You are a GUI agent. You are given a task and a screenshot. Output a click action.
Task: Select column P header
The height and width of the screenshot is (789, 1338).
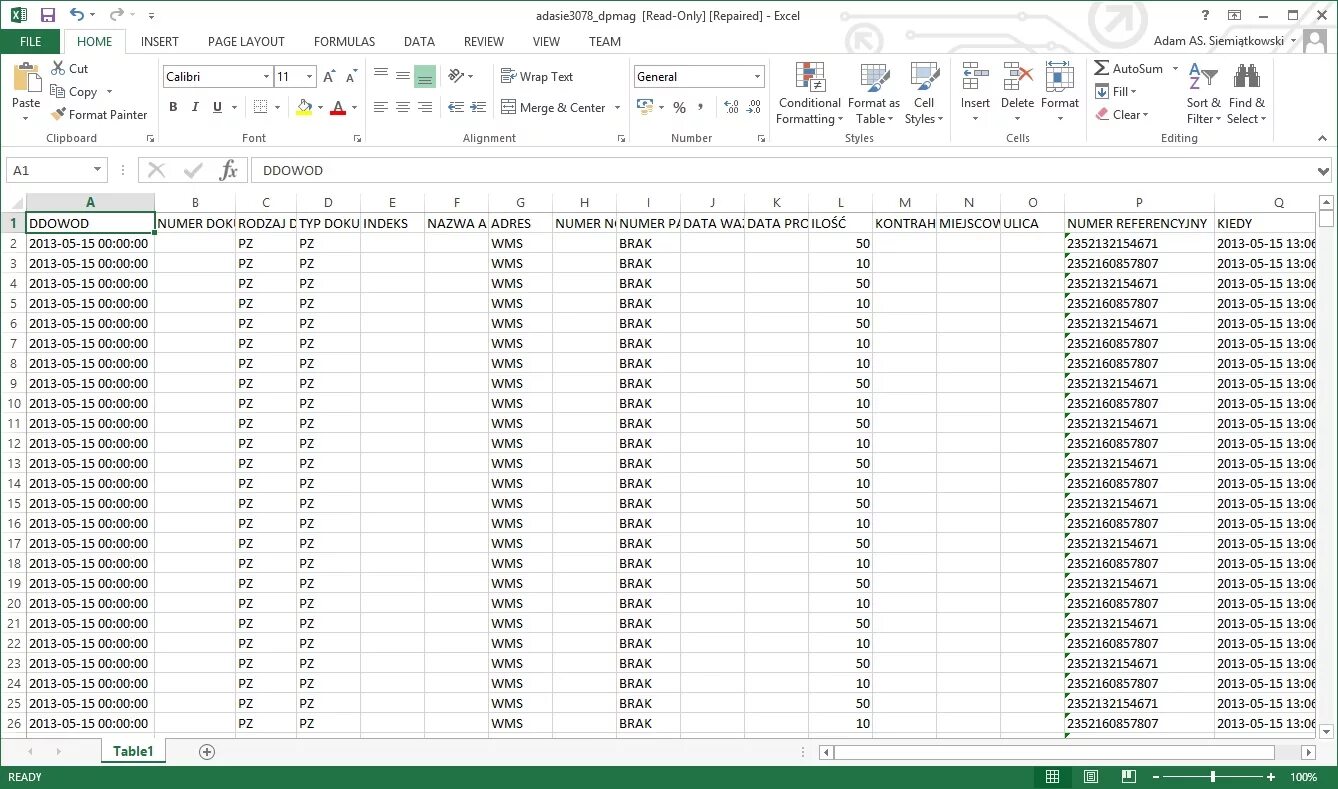click(x=1139, y=203)
